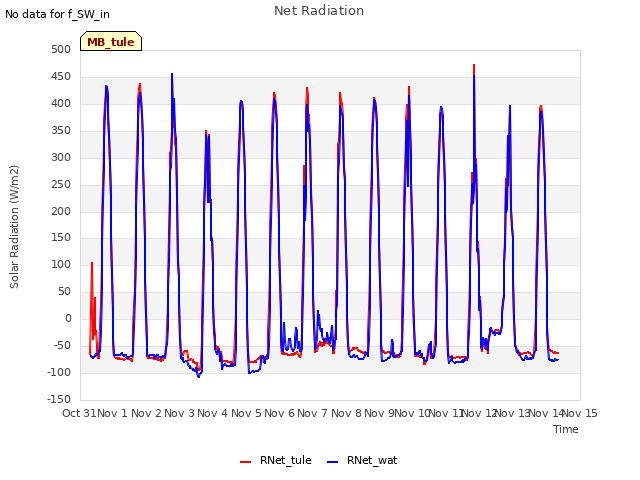Click the 300 y-axis tick label

click(61, 158)
